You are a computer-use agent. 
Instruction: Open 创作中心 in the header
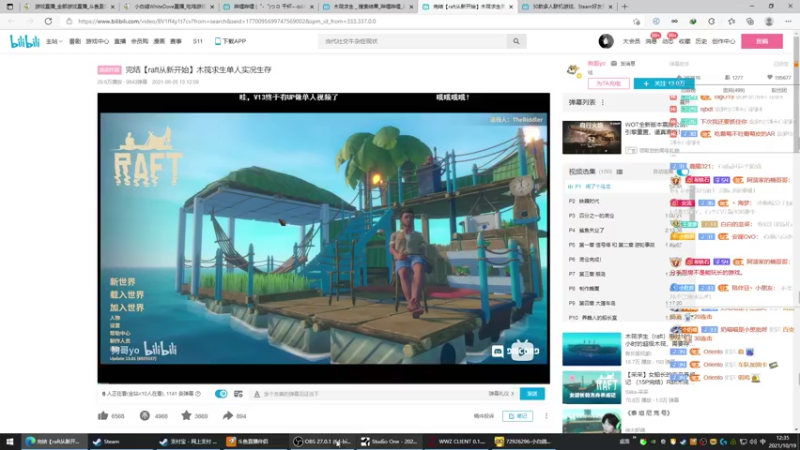click(723, 41)
